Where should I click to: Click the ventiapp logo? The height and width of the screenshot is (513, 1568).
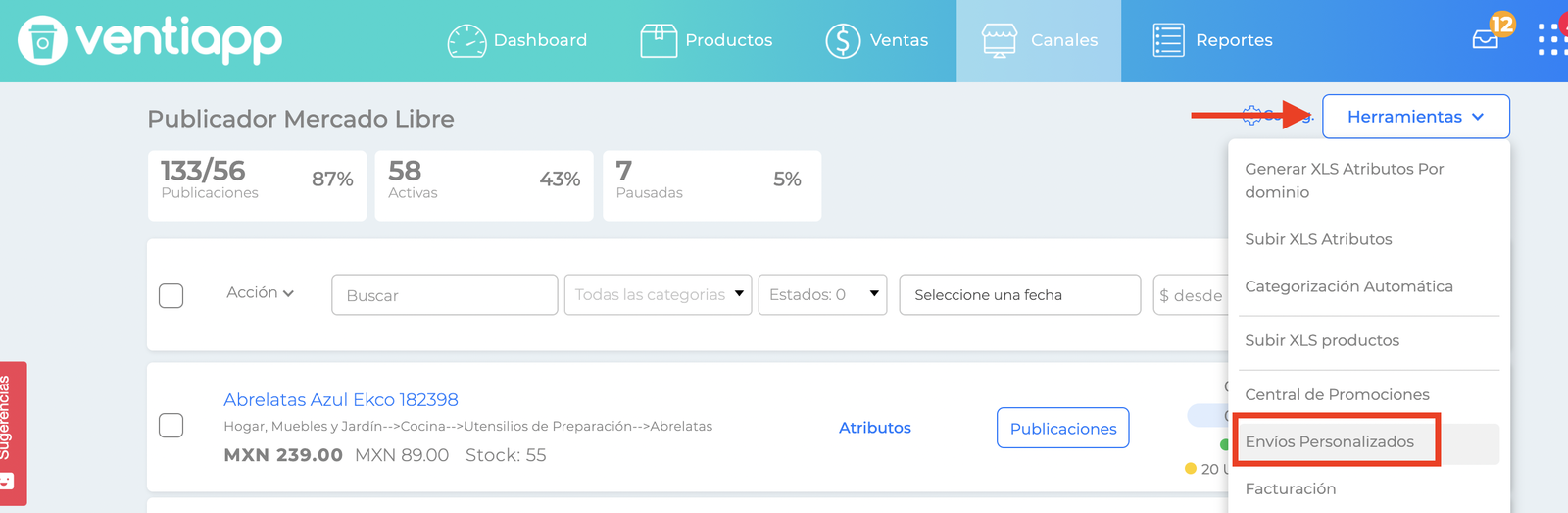click(x=150, y=40)
